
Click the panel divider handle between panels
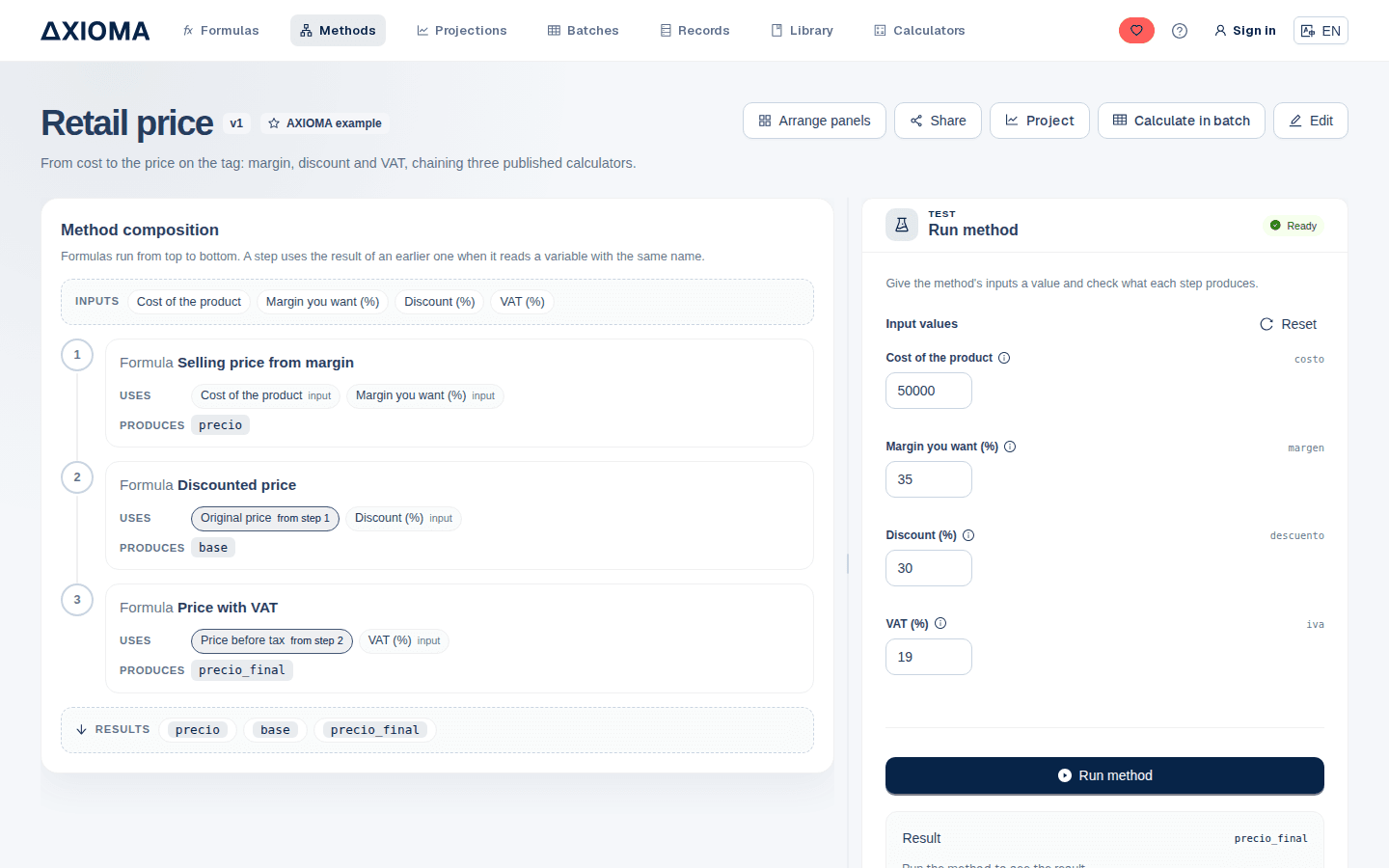point(848,563)
